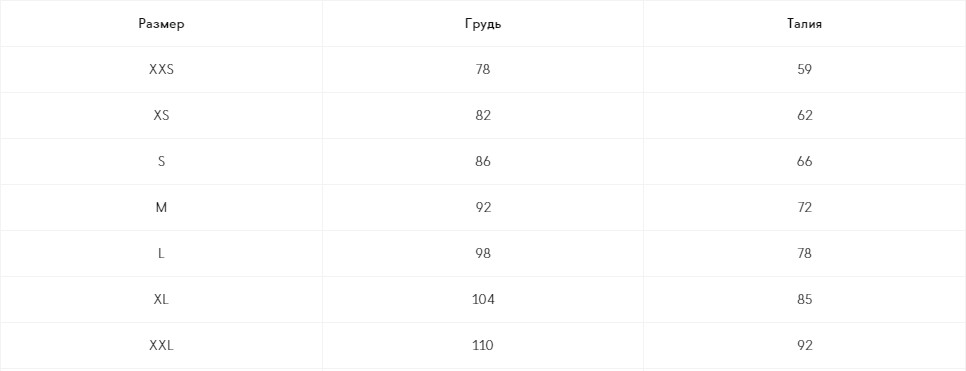Select the S size cell

tap(161, 161)
